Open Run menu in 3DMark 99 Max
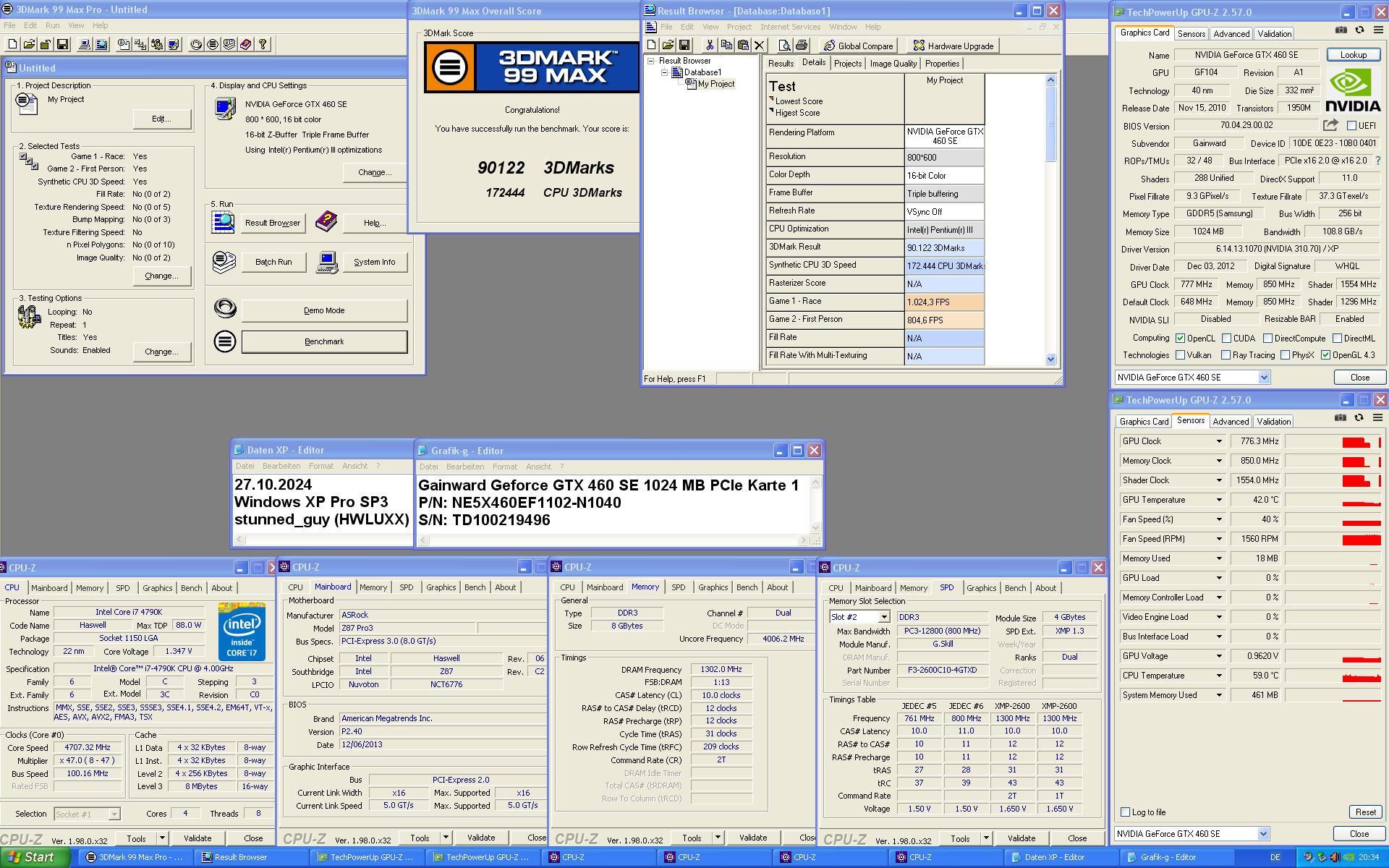1389x868 pixels. click(x=52, y=25)
